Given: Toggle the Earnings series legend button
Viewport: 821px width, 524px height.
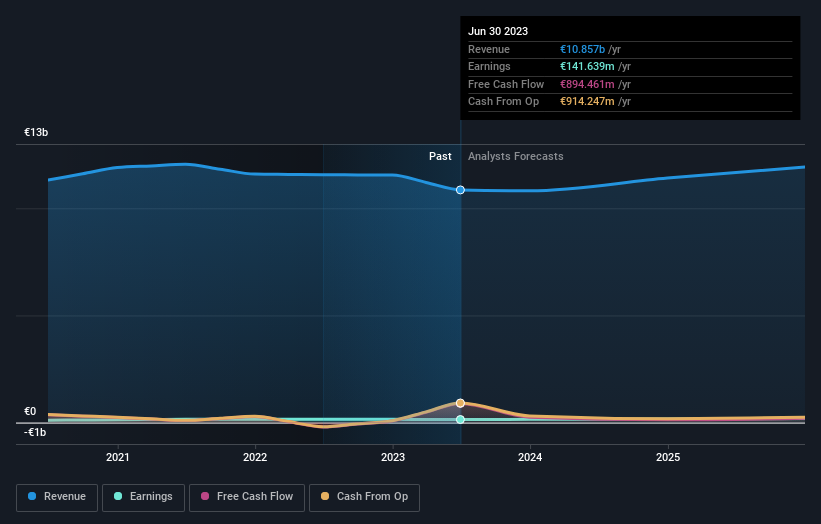Looking at the screenshot, I should [143, 497].
